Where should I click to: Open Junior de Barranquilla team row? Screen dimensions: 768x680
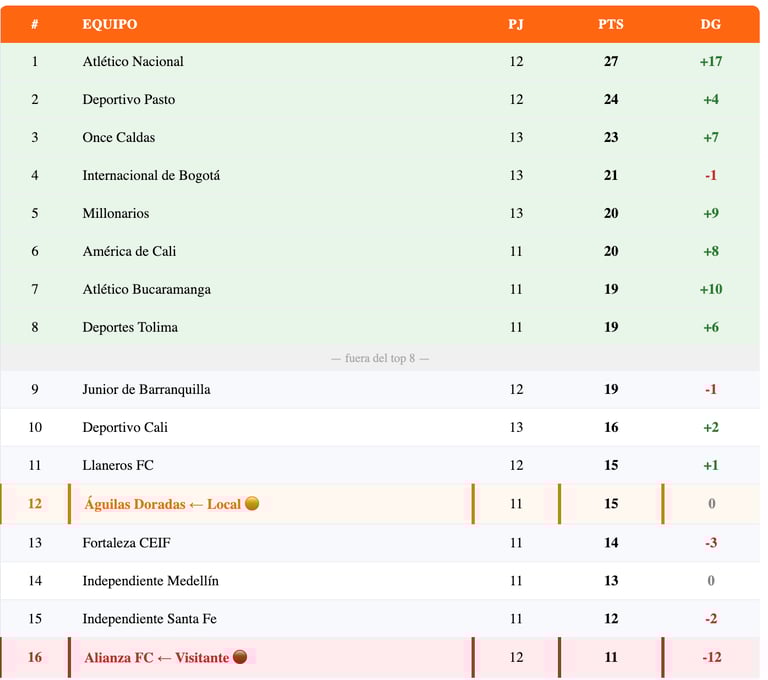tap(146, 389)
